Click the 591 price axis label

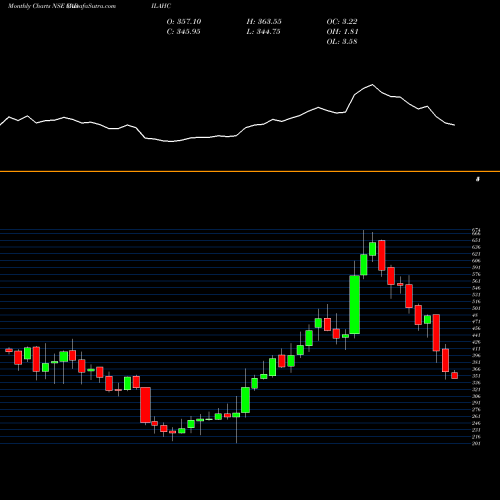[x=476, y=267]
